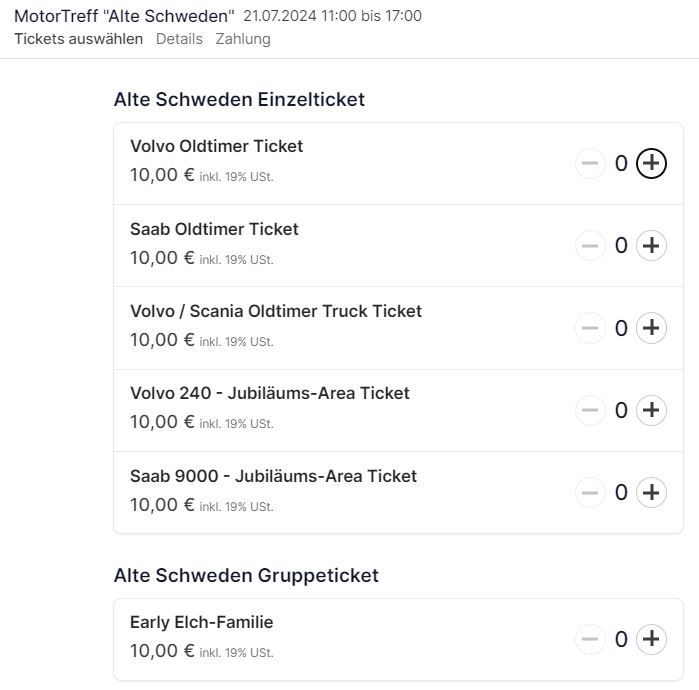Select the Volvo Oldtimer Ticket name
The height and width of the screenshot is (690, 699).
[216, 146]
